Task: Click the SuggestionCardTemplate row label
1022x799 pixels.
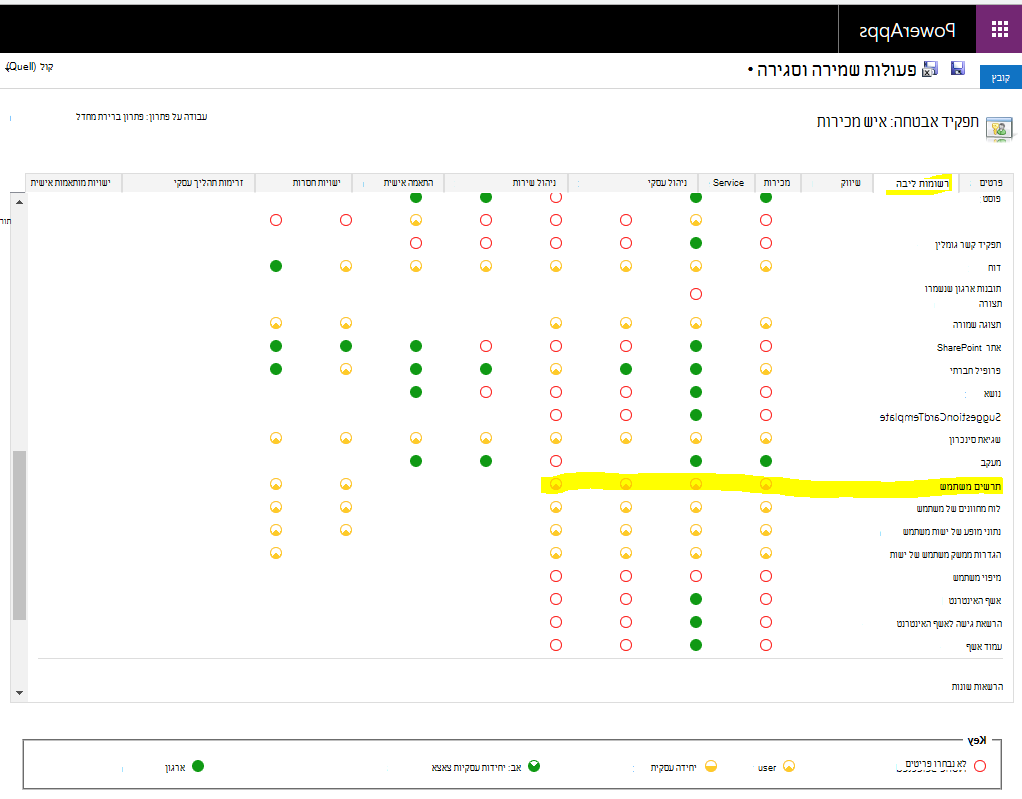Action: pyautogui.click(x=940, y=417)
